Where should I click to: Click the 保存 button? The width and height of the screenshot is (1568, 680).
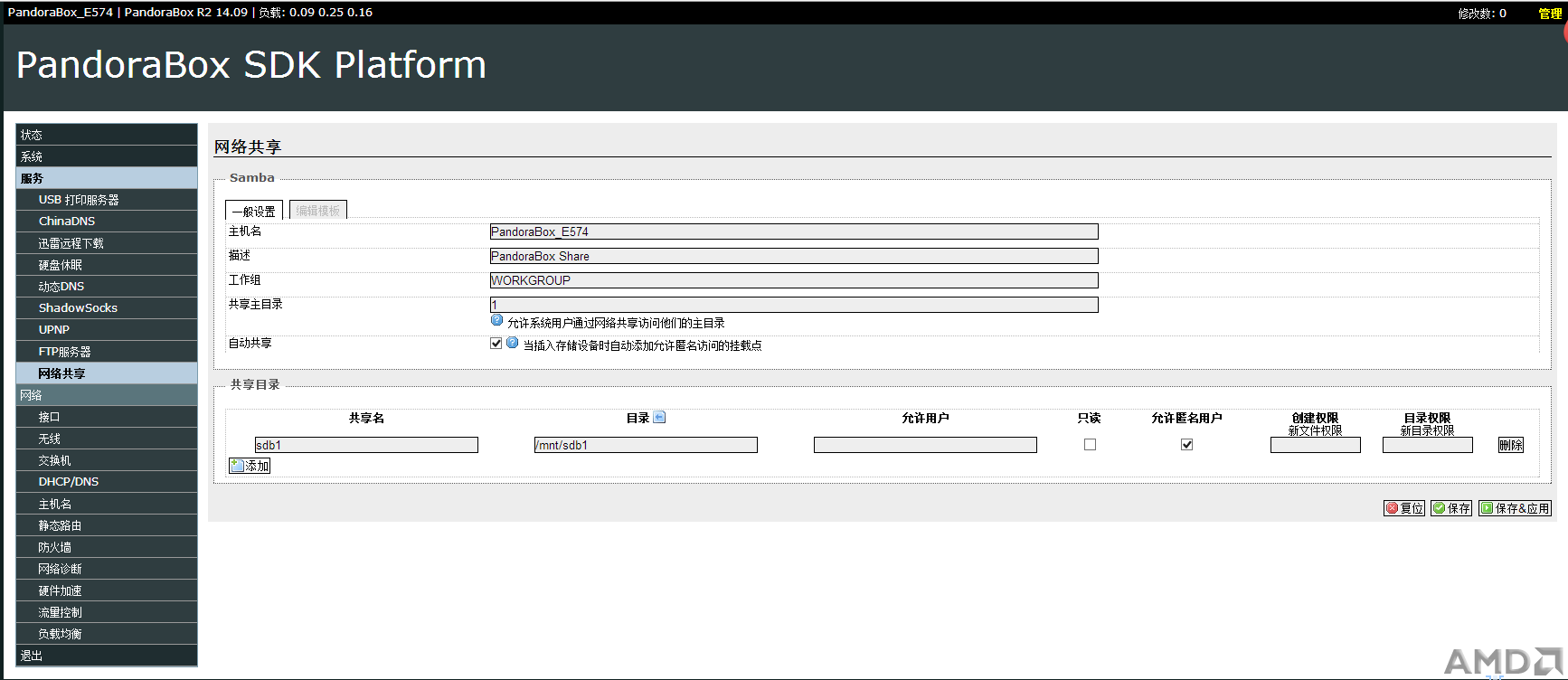click(1451, 508)
